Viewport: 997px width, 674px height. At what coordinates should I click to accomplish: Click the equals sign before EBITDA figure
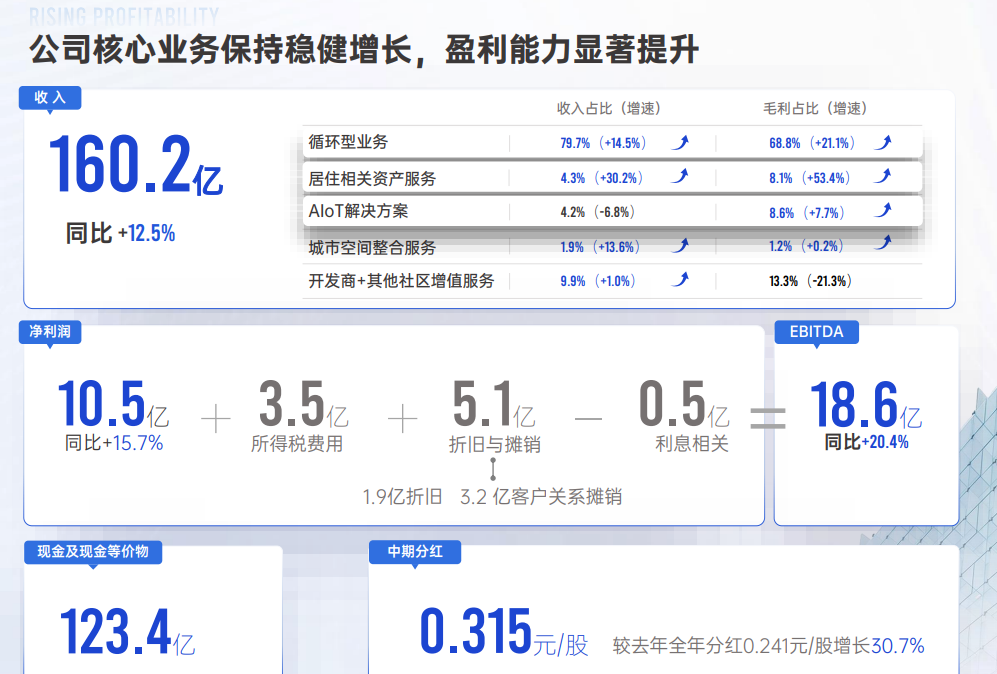click(x=767, y=418)
